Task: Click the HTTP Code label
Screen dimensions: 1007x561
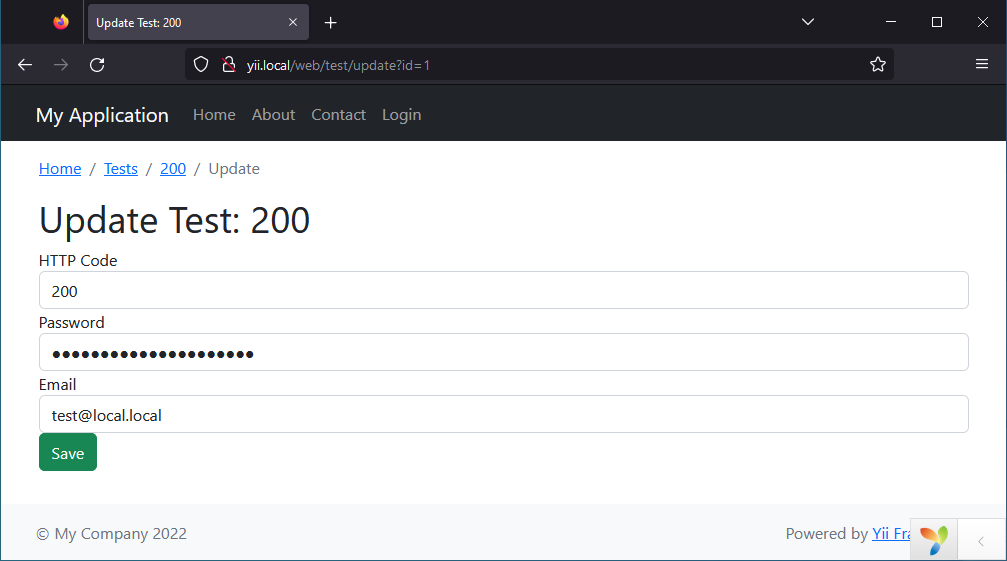Action: click(x=78, y=261)
